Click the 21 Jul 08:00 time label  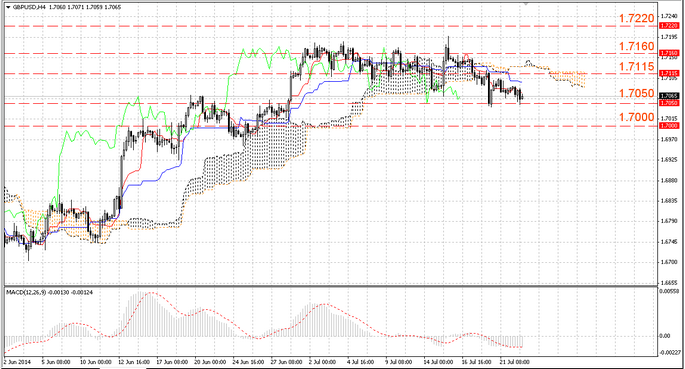(x=514, y=362)
